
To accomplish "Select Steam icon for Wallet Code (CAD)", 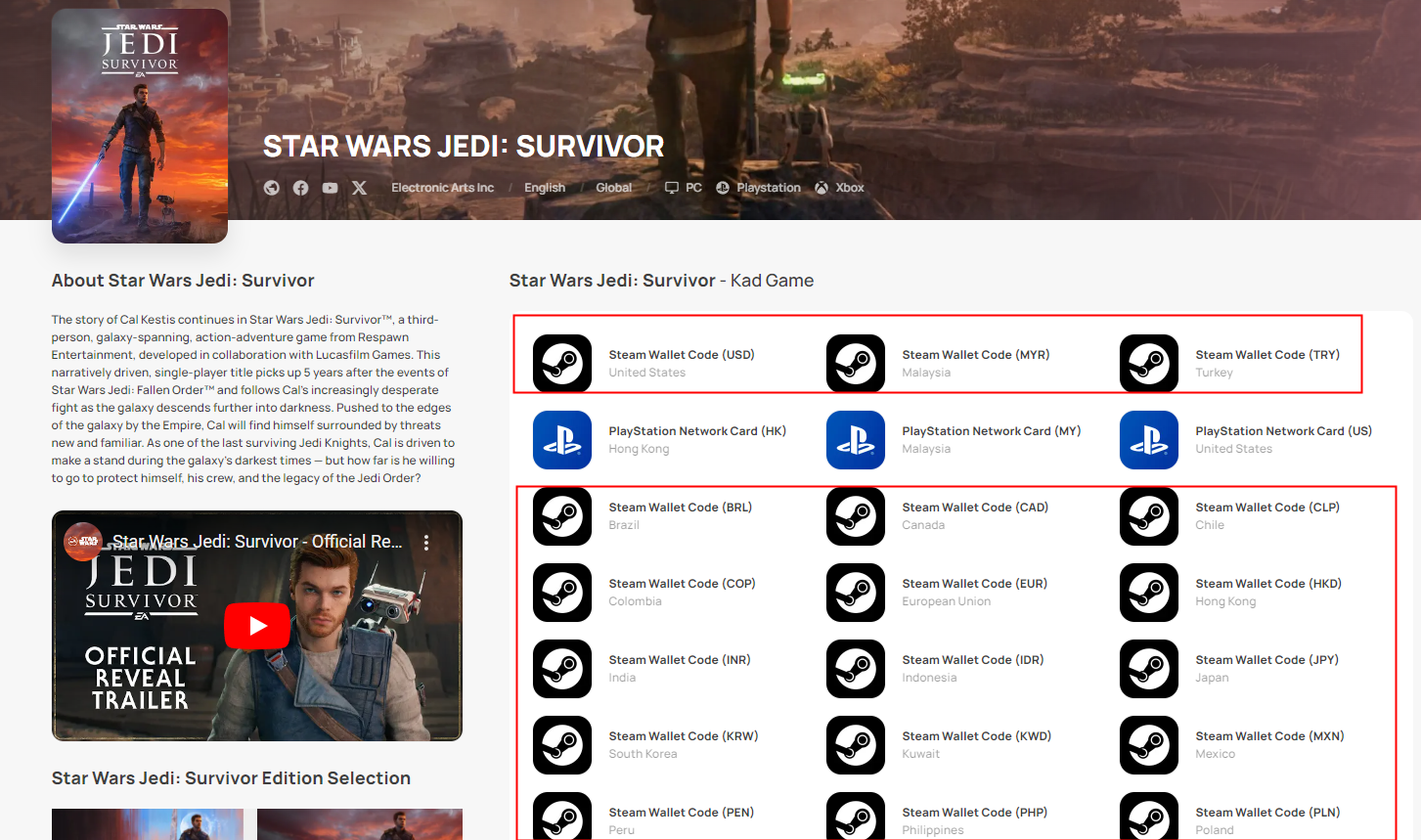I will (x=856, y=516).
